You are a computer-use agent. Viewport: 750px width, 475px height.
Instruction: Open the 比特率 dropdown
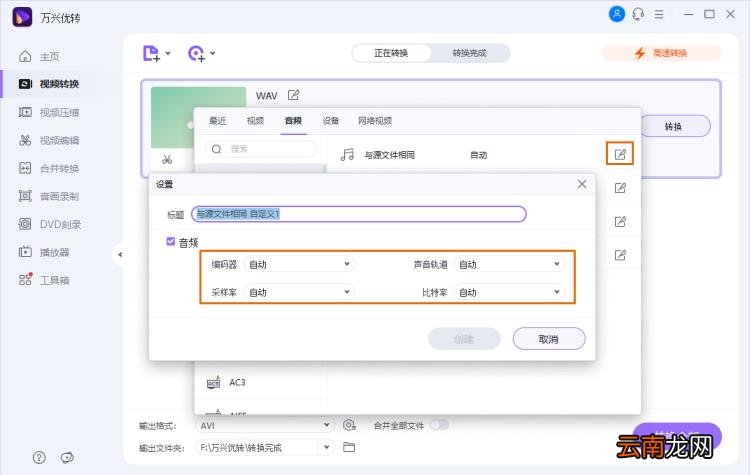(x=509, y=292)
